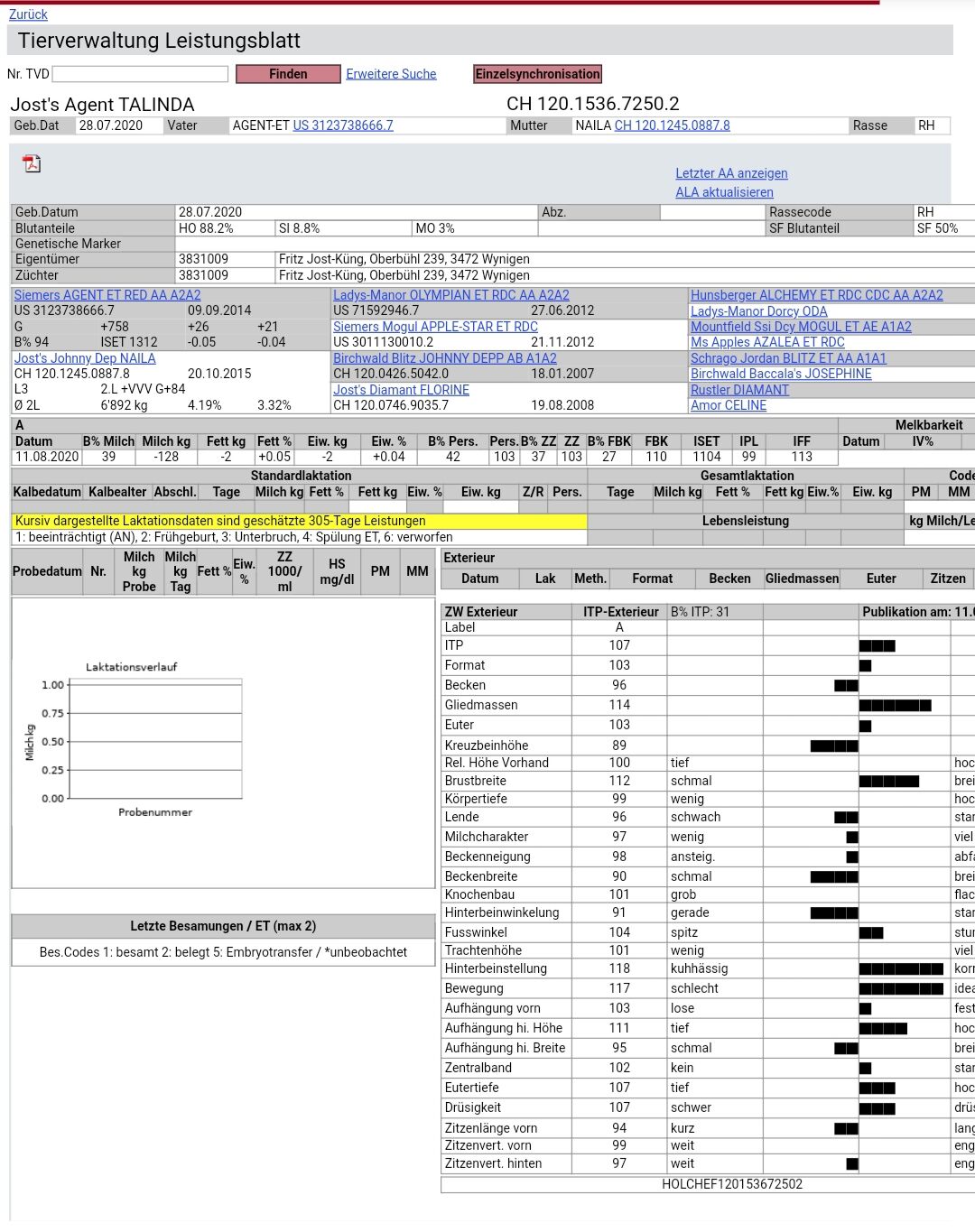Image resolution: width=975 pixels, height=1232 pixels.
Task: Click Letzter AA anzeigen link
Action: pos(731,173)
